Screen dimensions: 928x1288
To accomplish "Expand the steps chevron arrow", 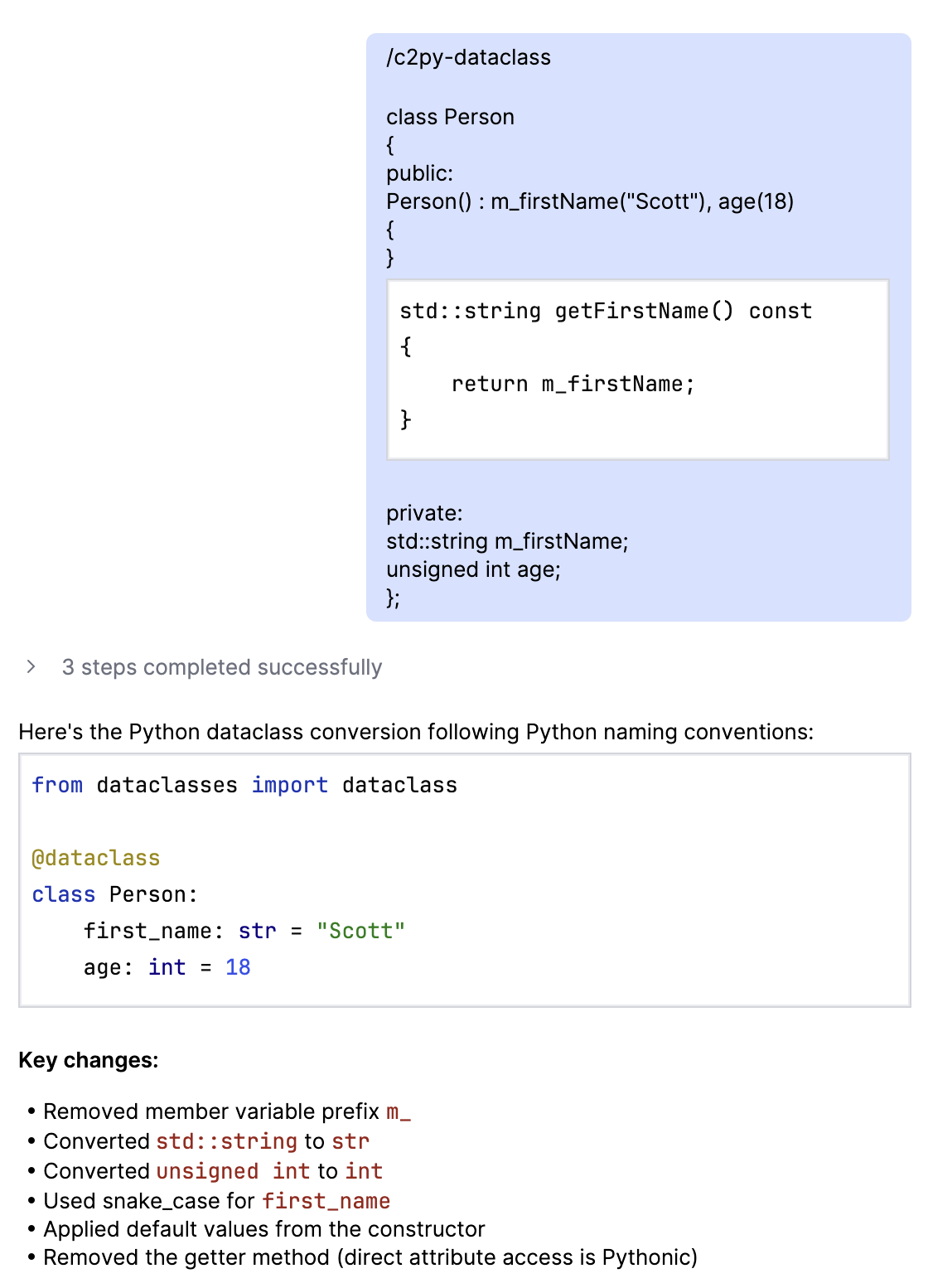I will click(31, 667).
